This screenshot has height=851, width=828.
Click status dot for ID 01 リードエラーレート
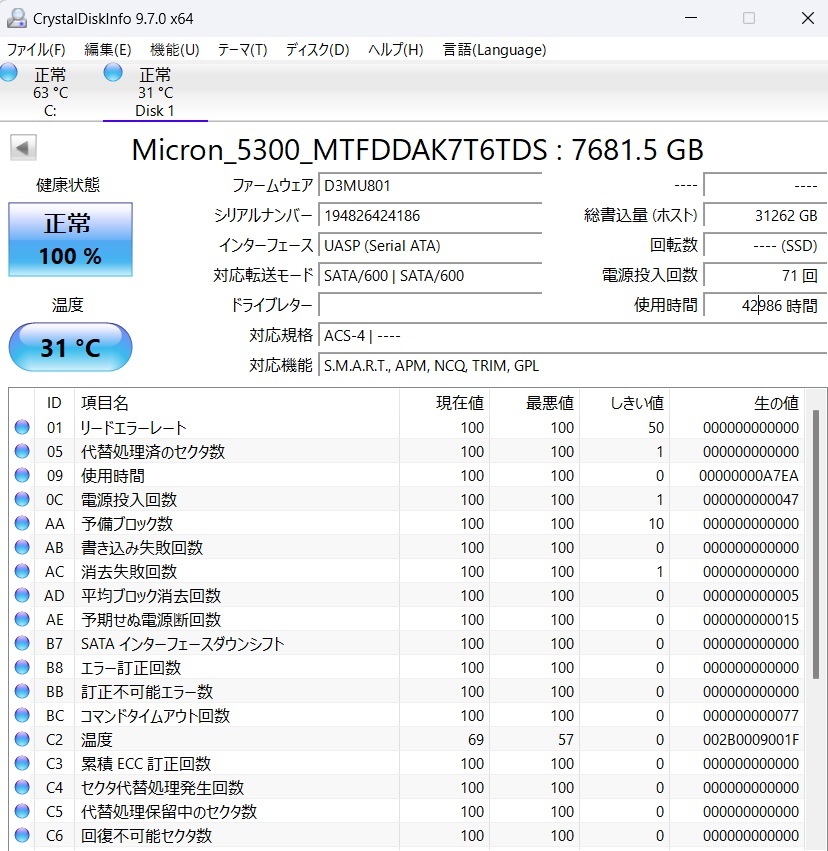pyautogui.click(x=22, y=427)
